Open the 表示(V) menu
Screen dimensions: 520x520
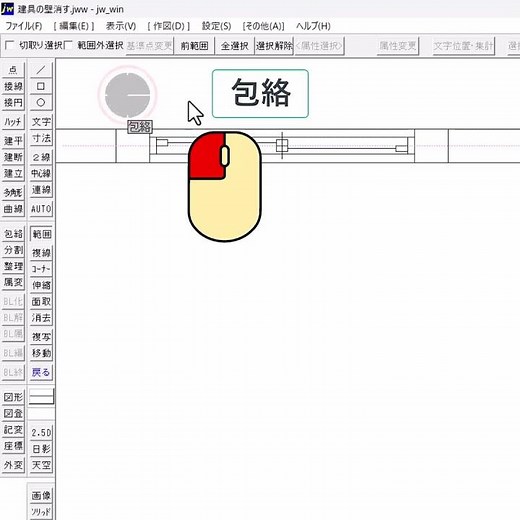(x=121, y=26)
